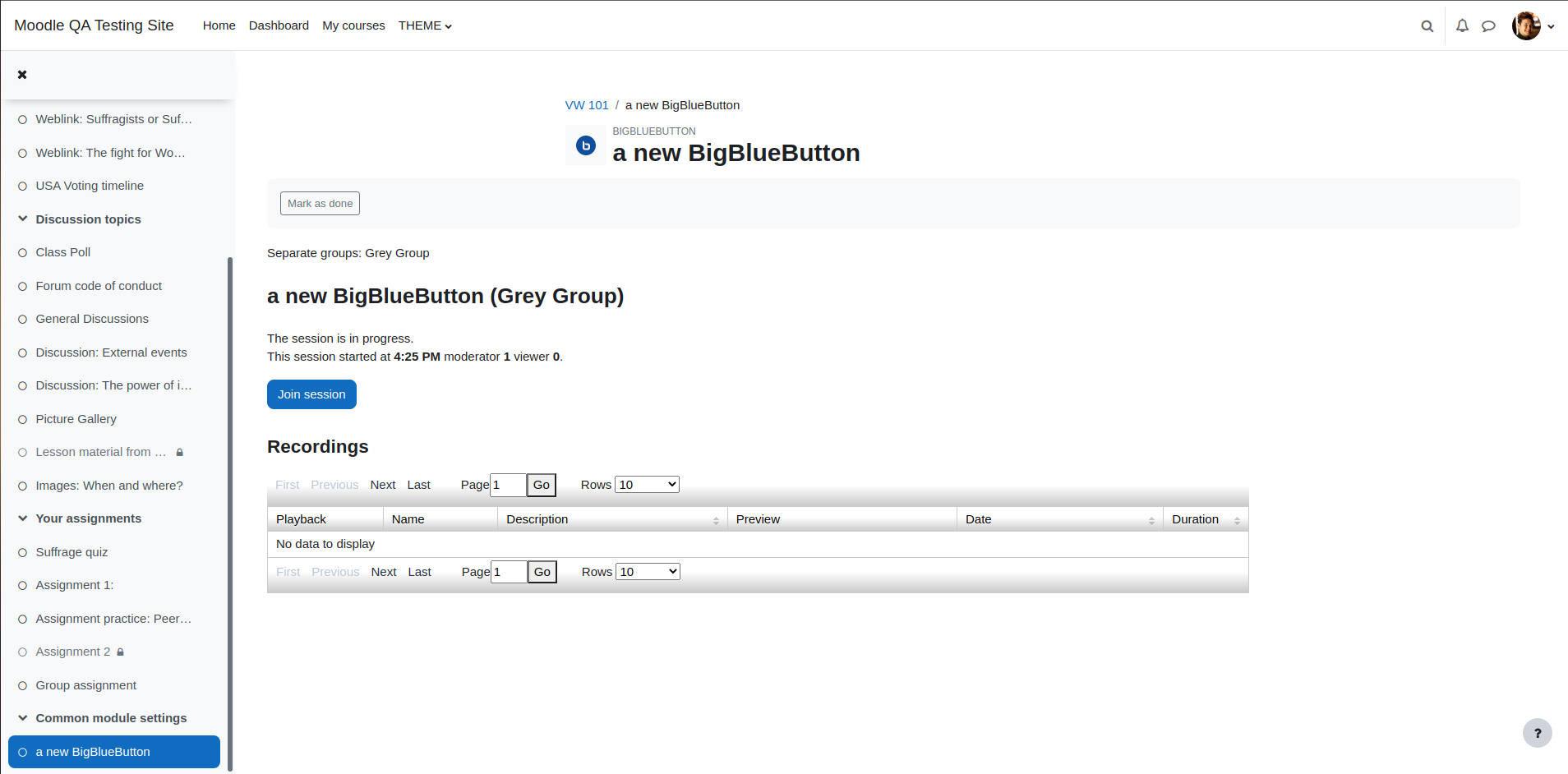Sort by the Duration column arrows
This screenshot has width=1568, height=774.
point(1237,521)
